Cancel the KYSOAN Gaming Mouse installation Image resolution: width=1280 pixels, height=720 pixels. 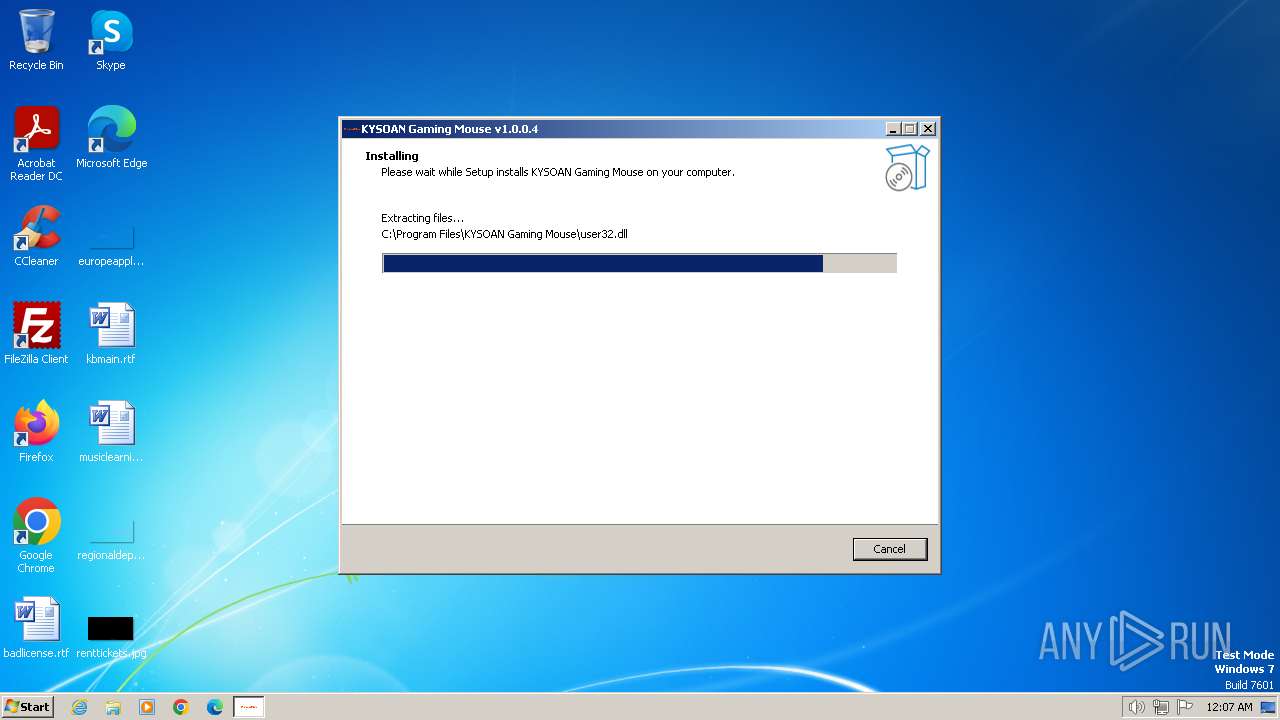click(x=889, y=549)
